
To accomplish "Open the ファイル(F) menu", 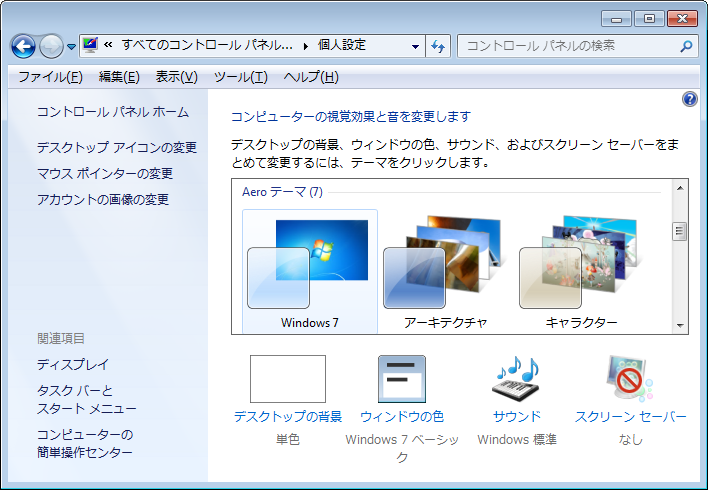I will (x=50, y=77).
